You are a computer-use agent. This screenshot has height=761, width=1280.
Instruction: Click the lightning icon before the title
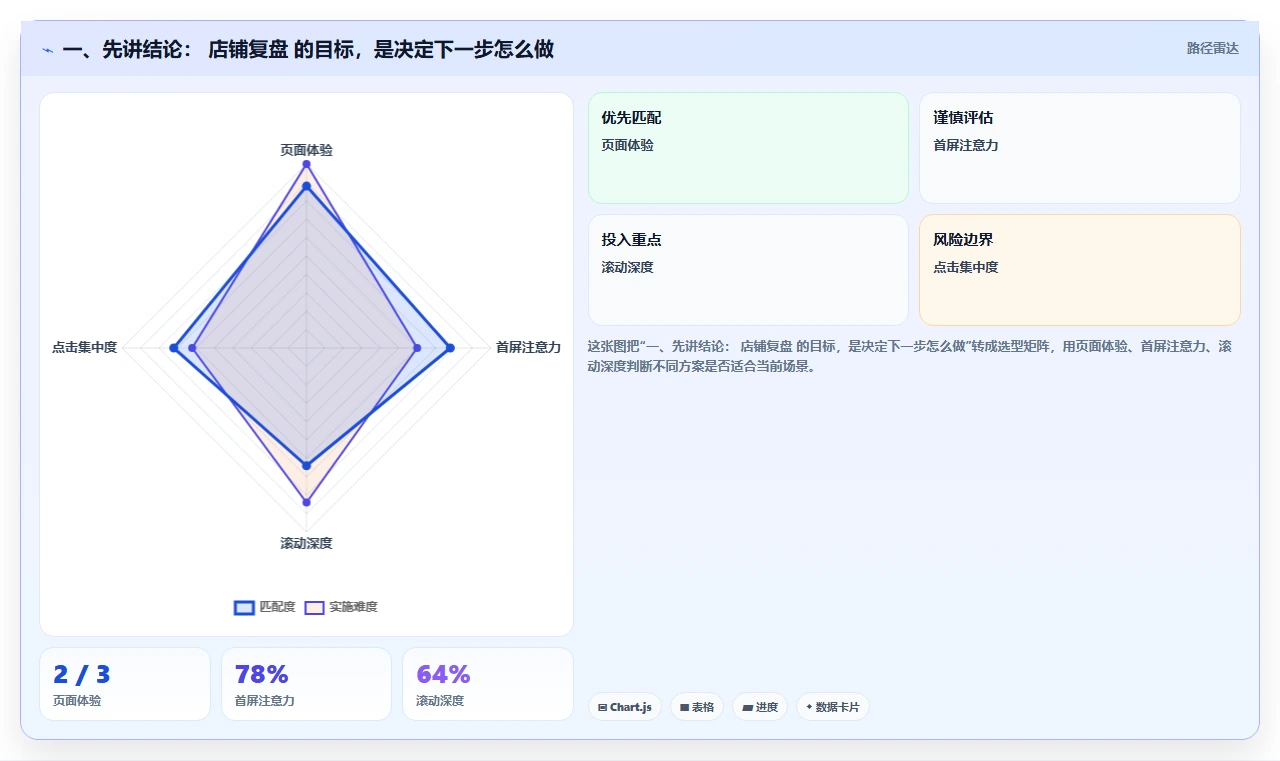click(x=48, y=49)
